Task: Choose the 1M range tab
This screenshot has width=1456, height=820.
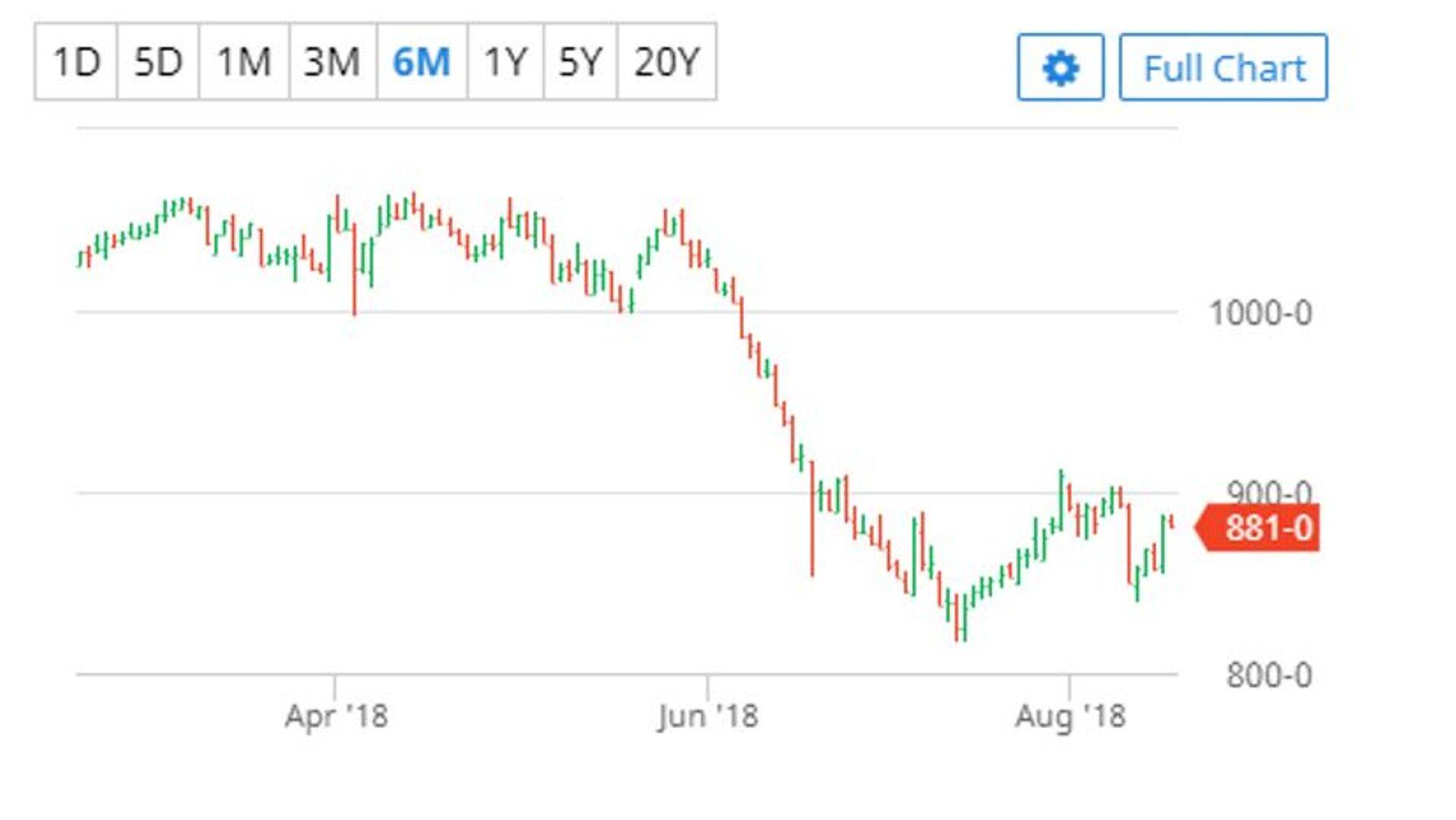Action: [243, 61]
